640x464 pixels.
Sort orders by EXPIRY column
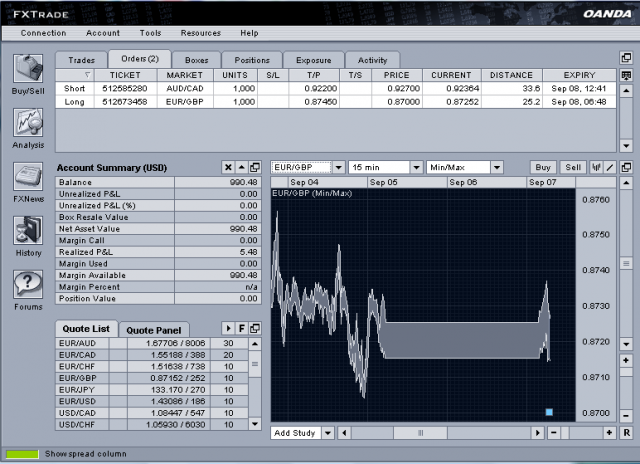[x=579, y=75]
